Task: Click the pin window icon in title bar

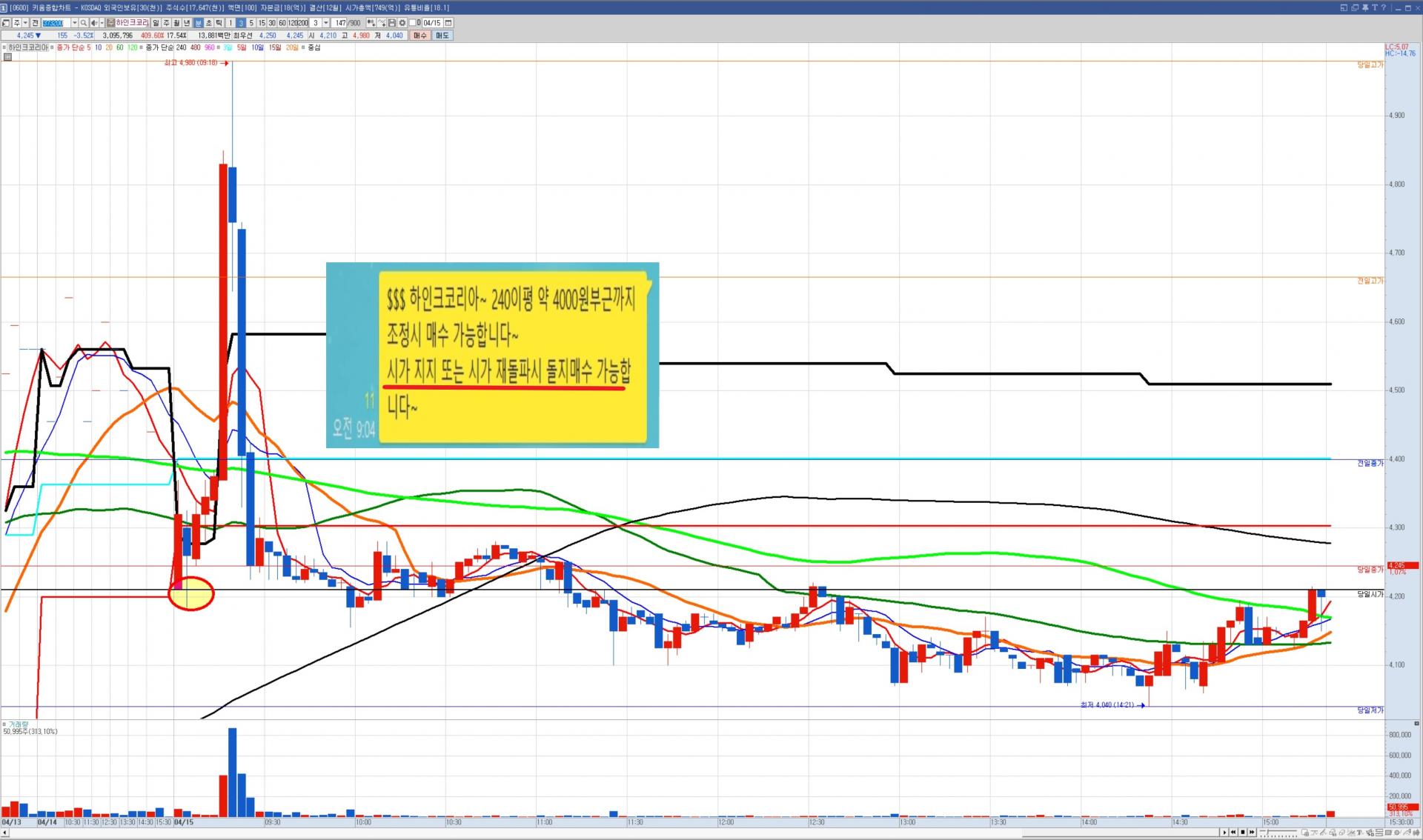Action: click(1365, 7)
